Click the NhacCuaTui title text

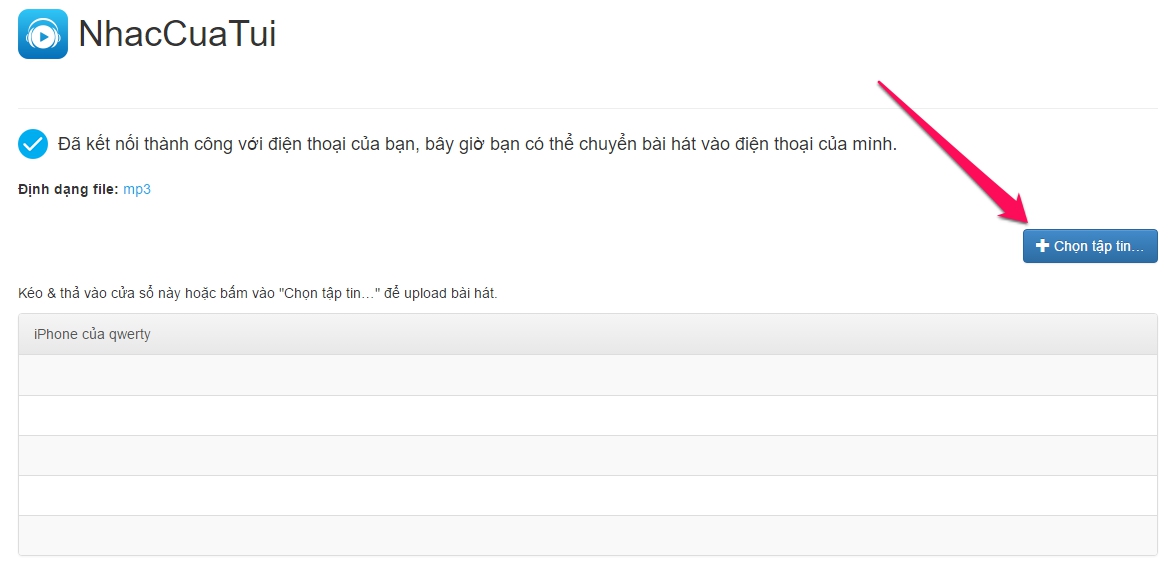pyautogui.click(x=177, y=34)
